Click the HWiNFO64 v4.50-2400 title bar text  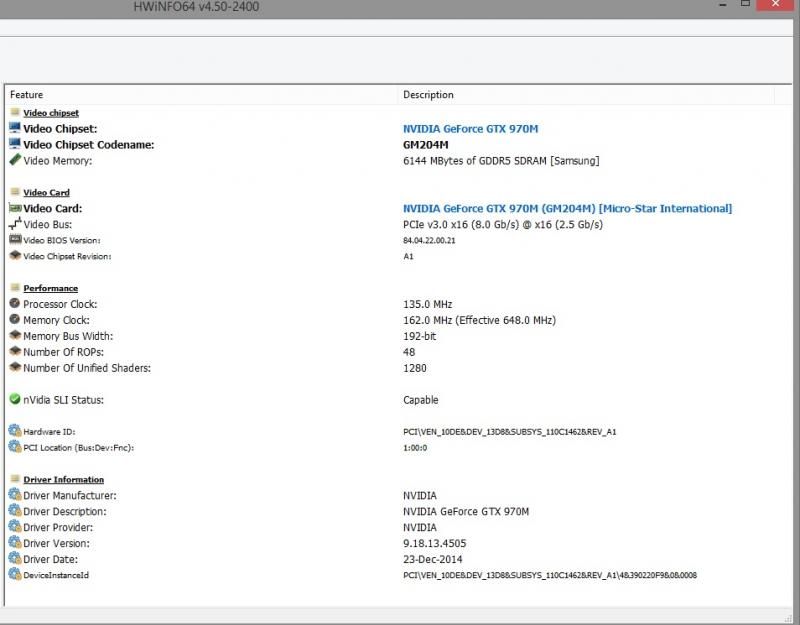[196, 7]
